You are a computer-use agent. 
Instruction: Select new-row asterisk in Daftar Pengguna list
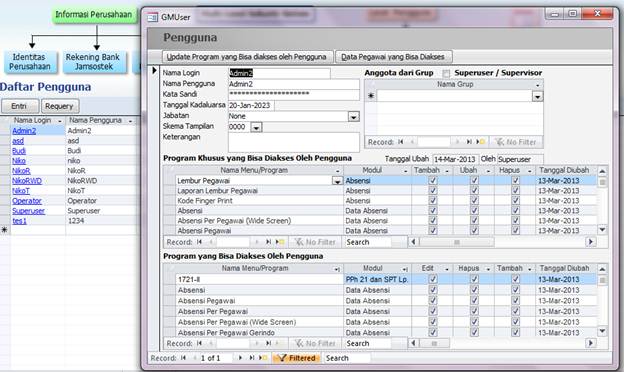click(x=4, y=230)
